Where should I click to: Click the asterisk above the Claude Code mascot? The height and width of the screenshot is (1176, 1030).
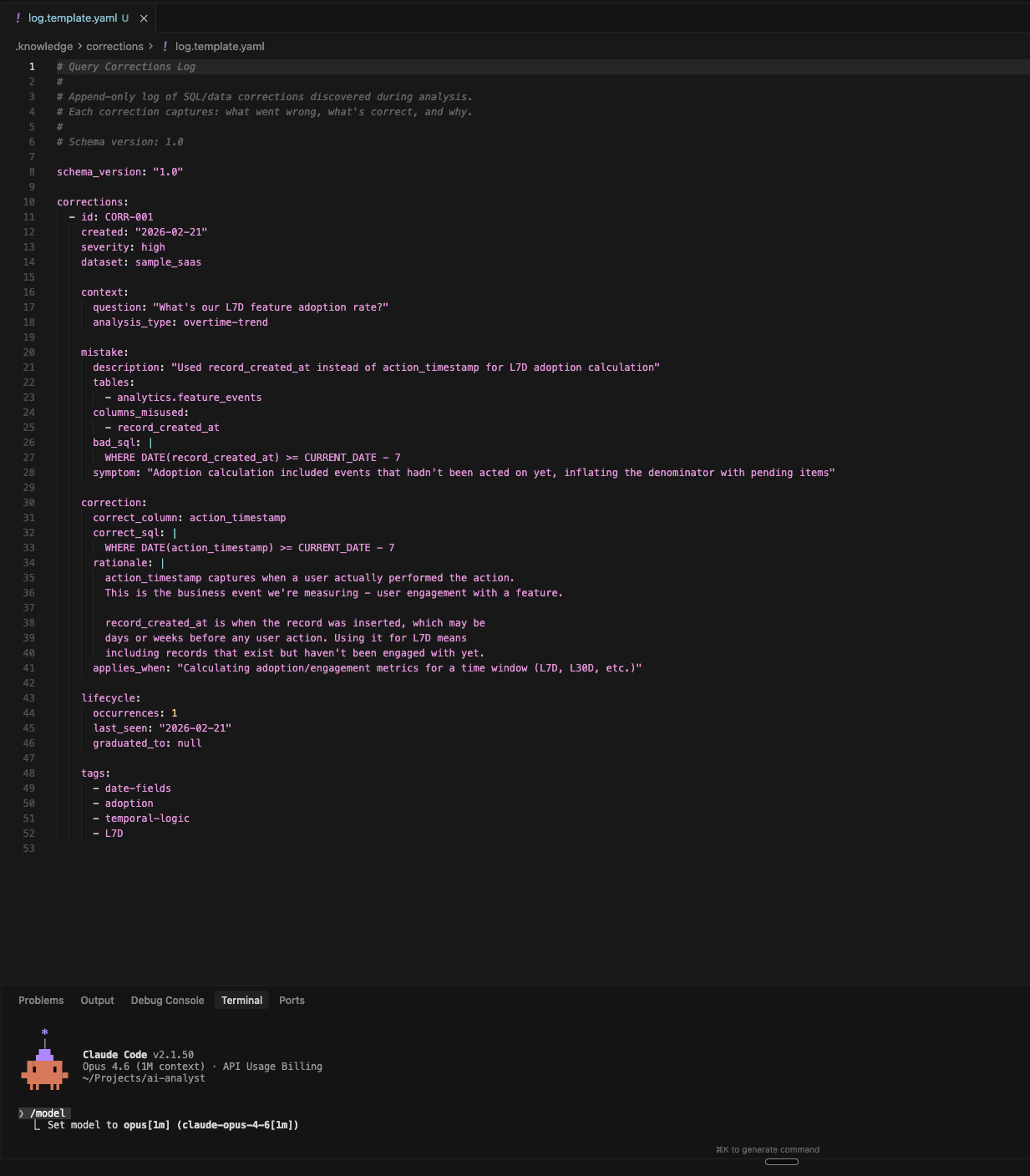43,1032
